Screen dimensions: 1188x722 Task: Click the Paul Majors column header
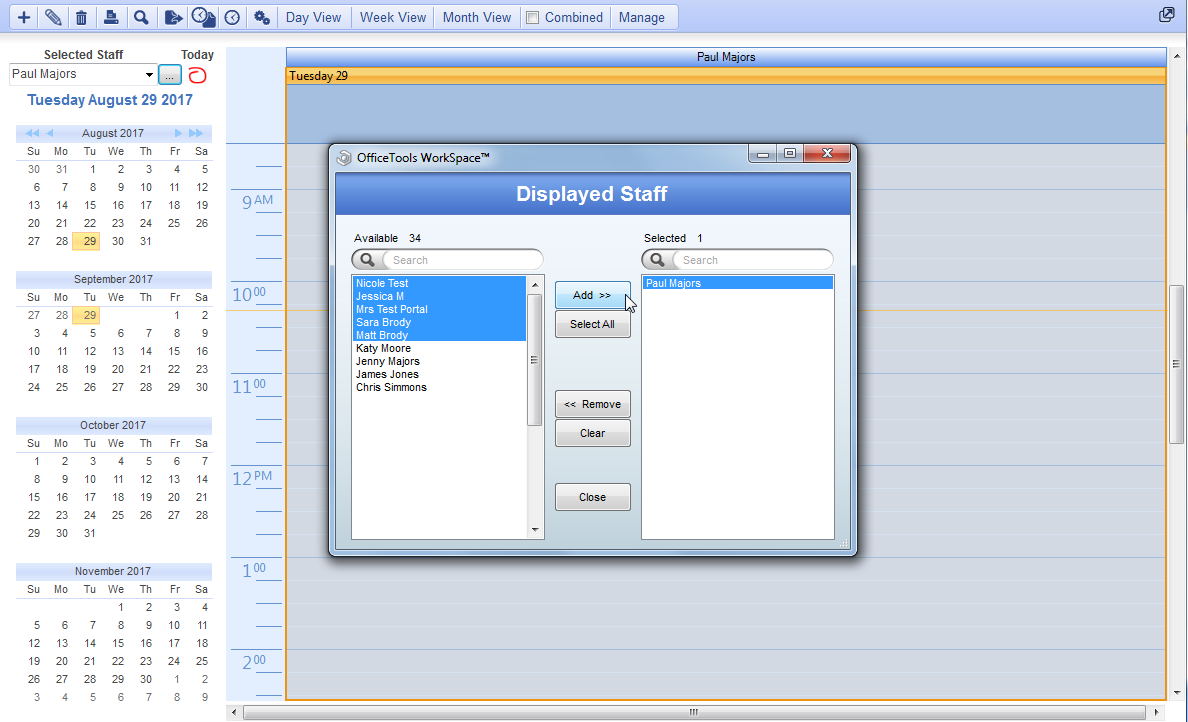(726, 57)
